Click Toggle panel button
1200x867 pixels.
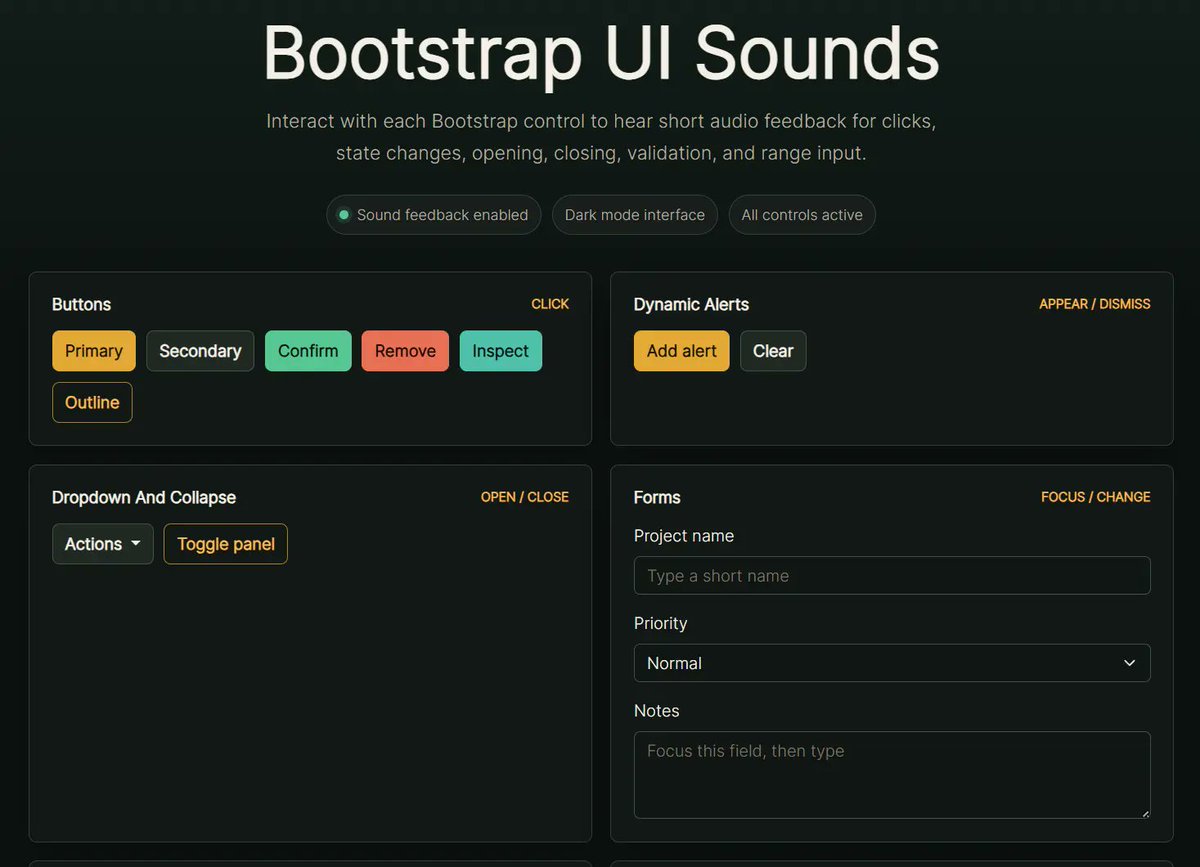click(226, 544)
